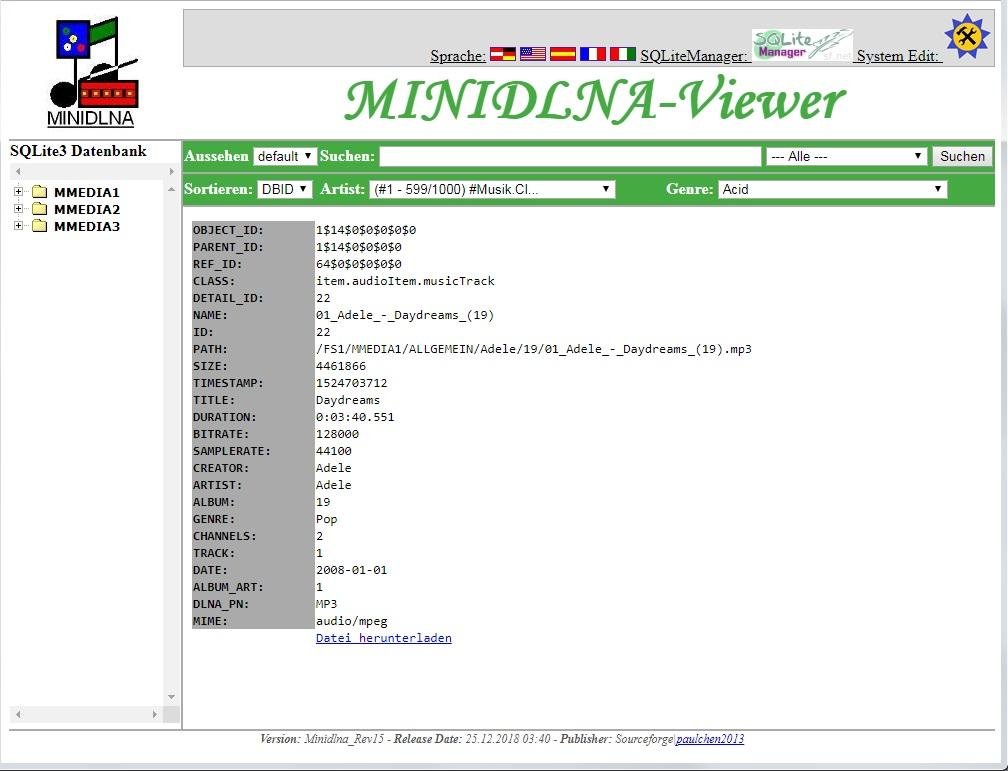Open the Genre dropdown showing Acid
The width and height of the screenshot is (1008, 771).
[832, 189]
